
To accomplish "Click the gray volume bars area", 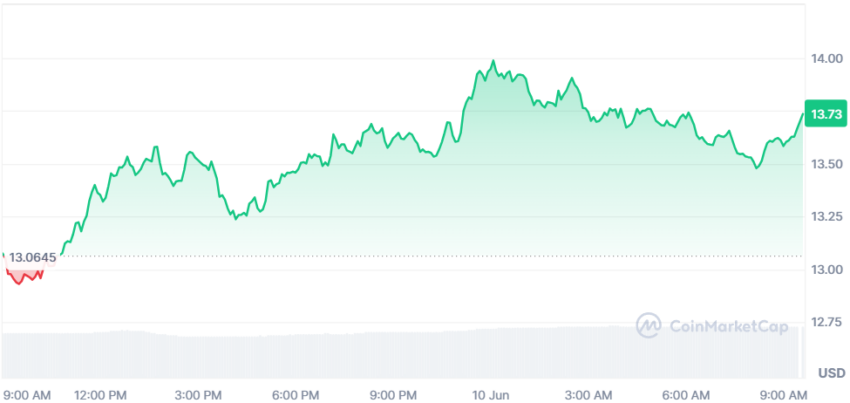I will 402,353.
